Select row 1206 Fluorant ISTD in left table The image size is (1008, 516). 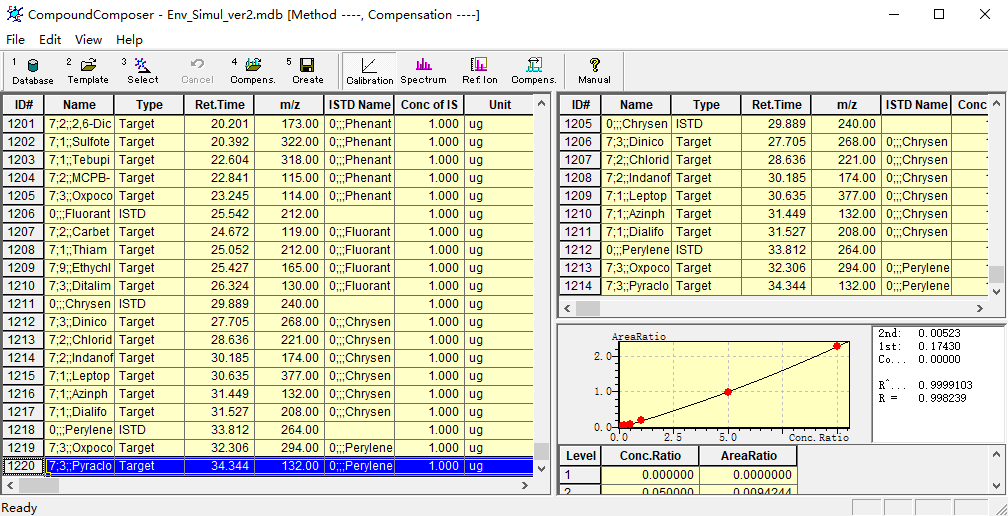point(80,214)
